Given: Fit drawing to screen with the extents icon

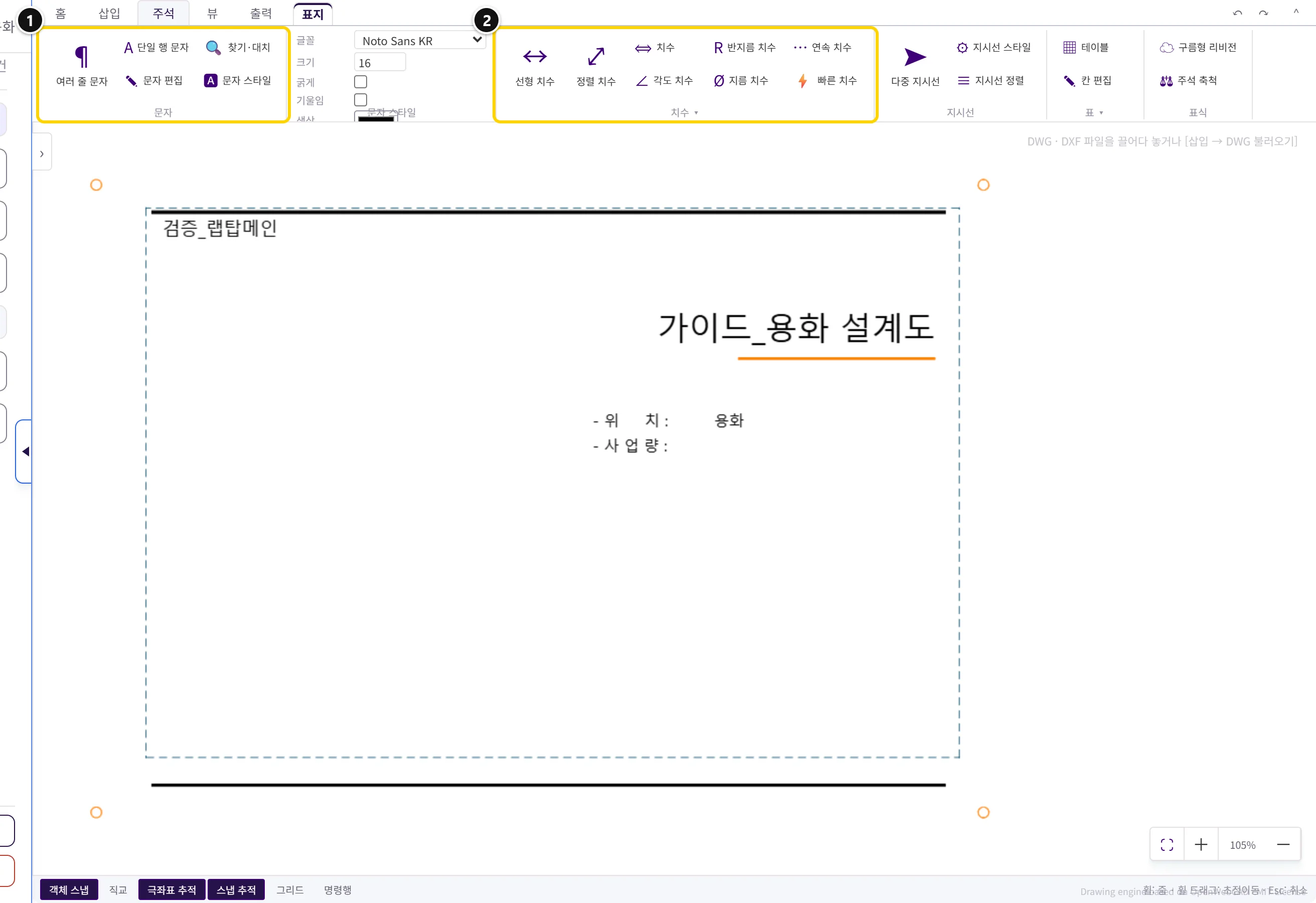Looking at the screenshot, I should (1167, 845).
